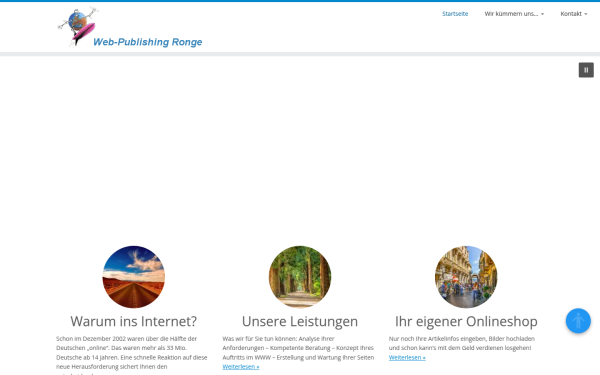Expand the Kontakt dropdown menu
This screenshot has width=600, height=375.
pos(574,14)
